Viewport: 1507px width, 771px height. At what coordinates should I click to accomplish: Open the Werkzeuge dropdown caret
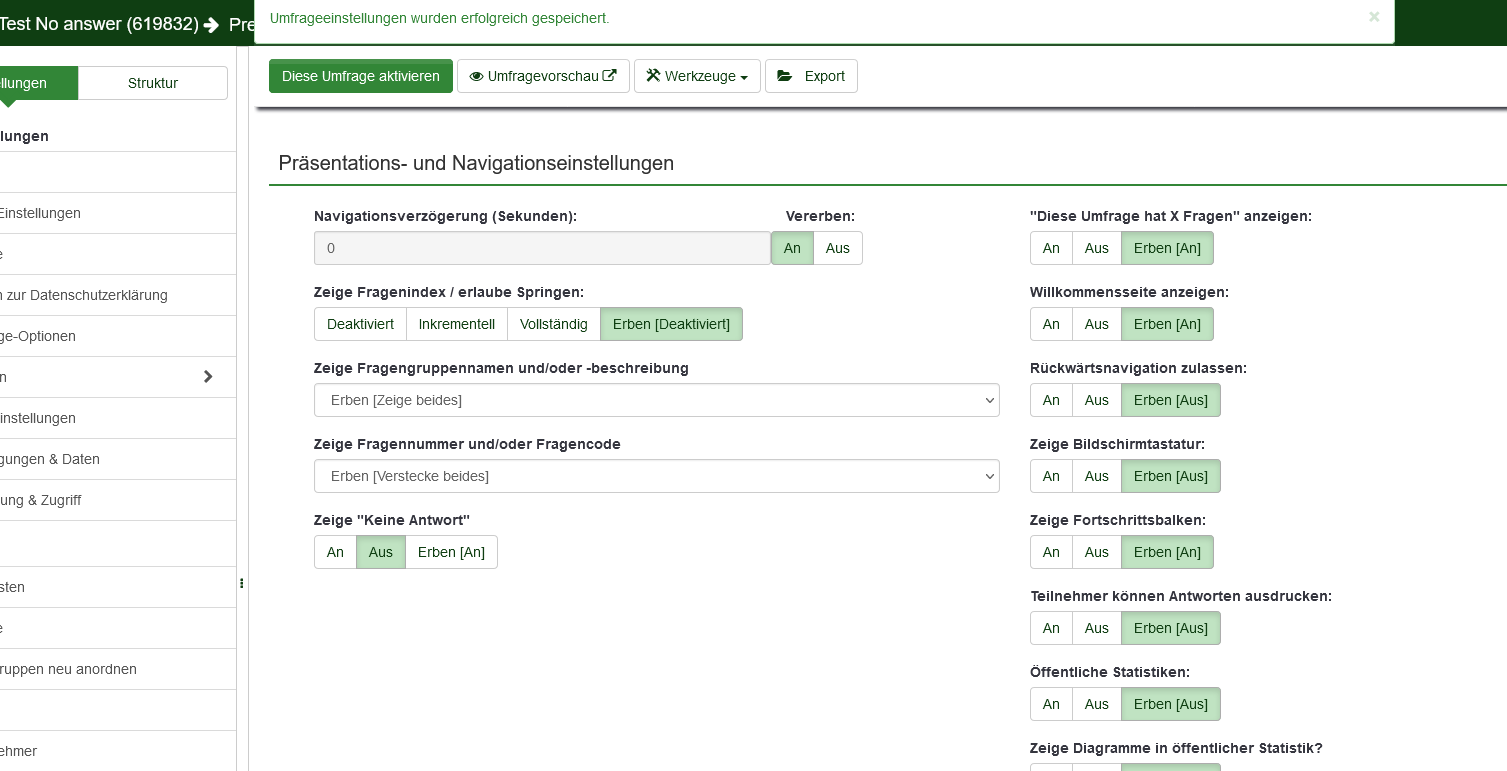tap(744, 78)
